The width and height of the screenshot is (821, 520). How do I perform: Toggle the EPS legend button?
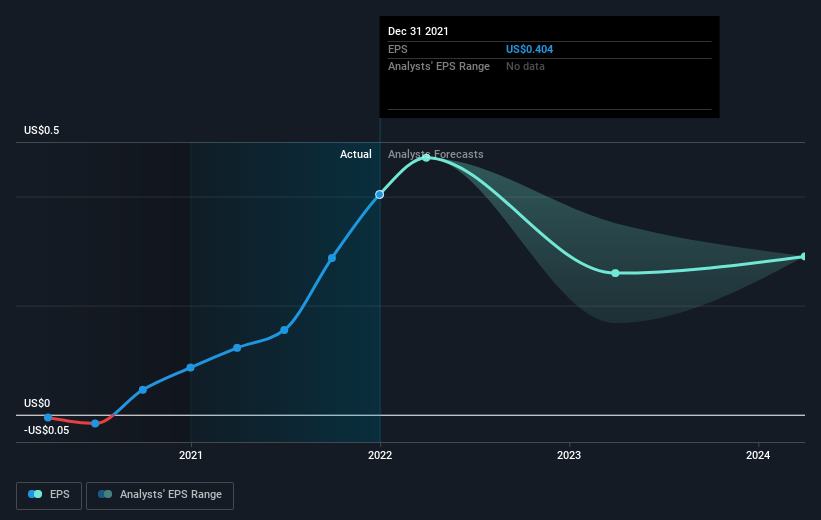(49, 495)
